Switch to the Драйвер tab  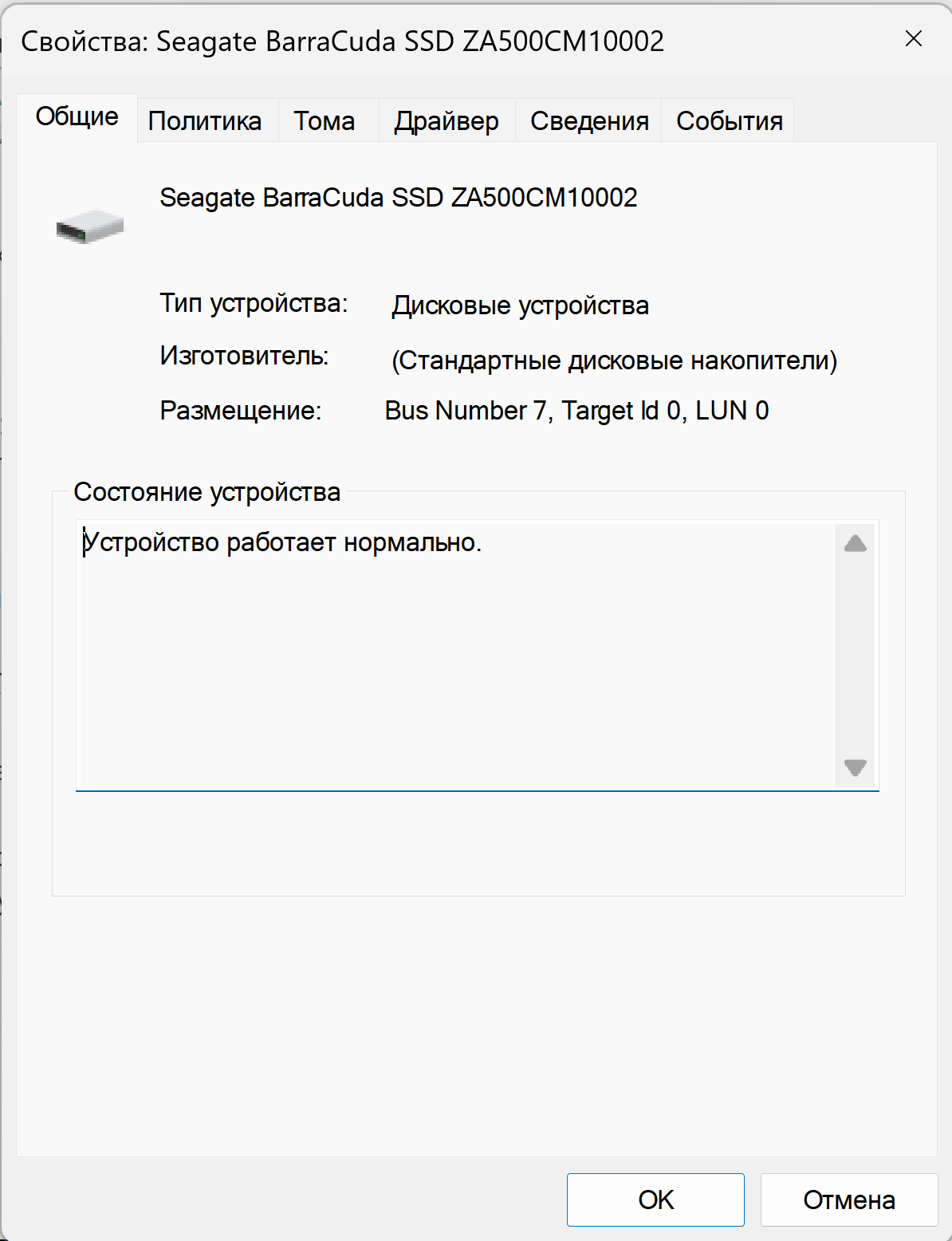(446, 121)
